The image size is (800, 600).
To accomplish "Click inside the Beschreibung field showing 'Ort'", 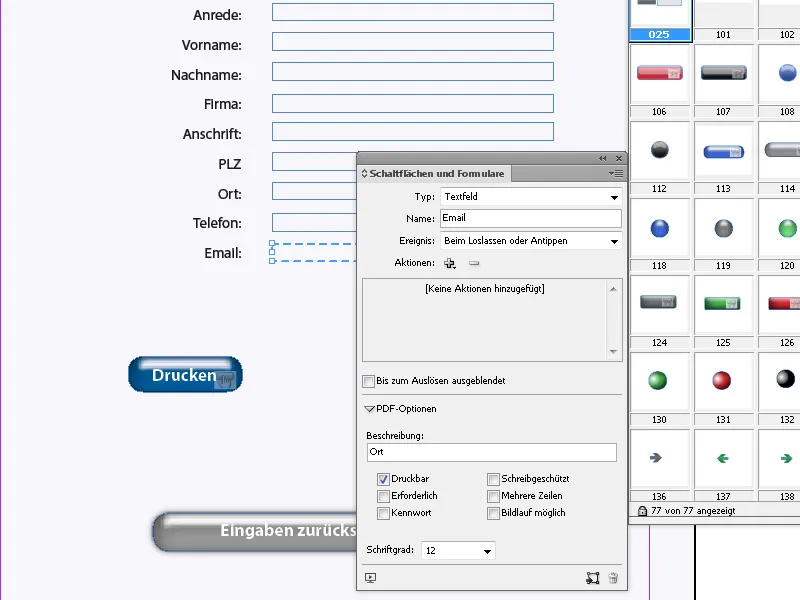I will 491,452.
